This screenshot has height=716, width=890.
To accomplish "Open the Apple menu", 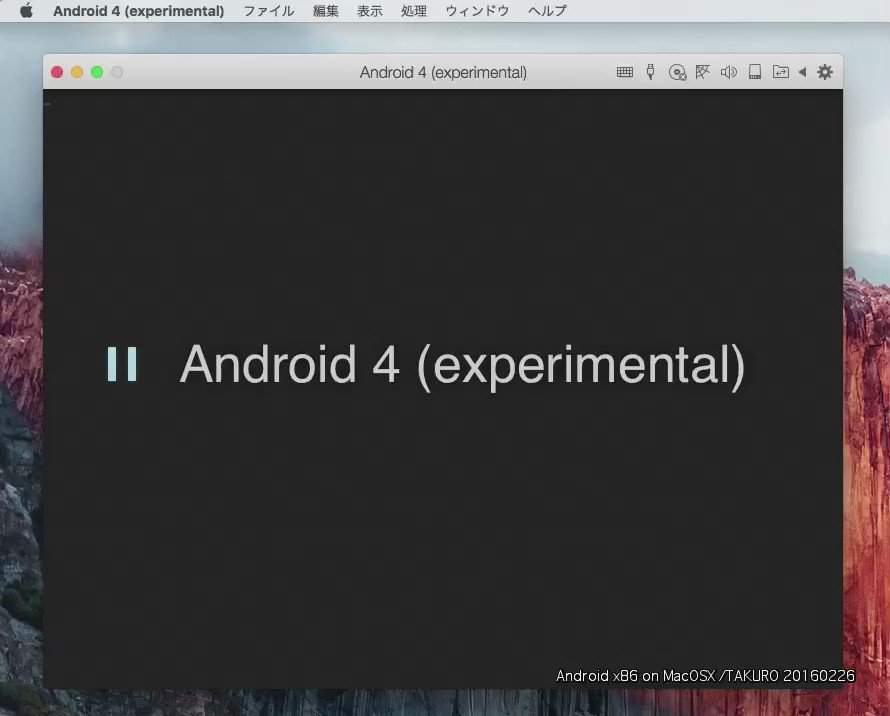I will [x=26, y=11].
